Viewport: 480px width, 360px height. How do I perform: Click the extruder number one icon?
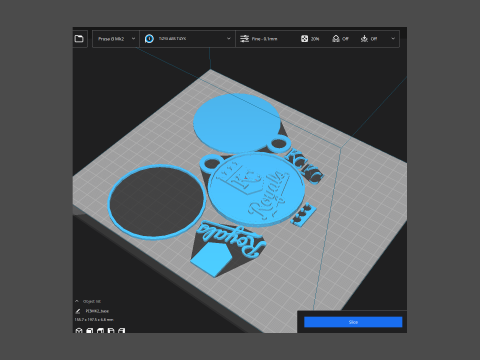149,39
